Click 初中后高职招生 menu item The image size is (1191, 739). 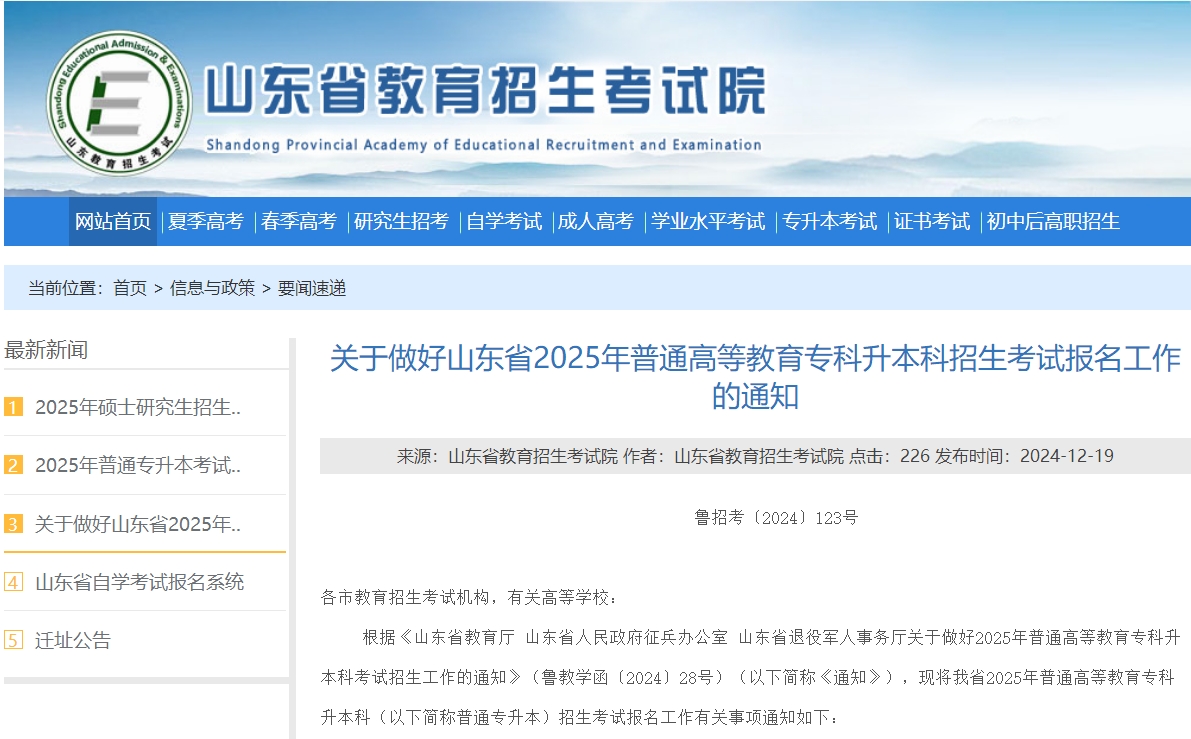coord(1053,222)
